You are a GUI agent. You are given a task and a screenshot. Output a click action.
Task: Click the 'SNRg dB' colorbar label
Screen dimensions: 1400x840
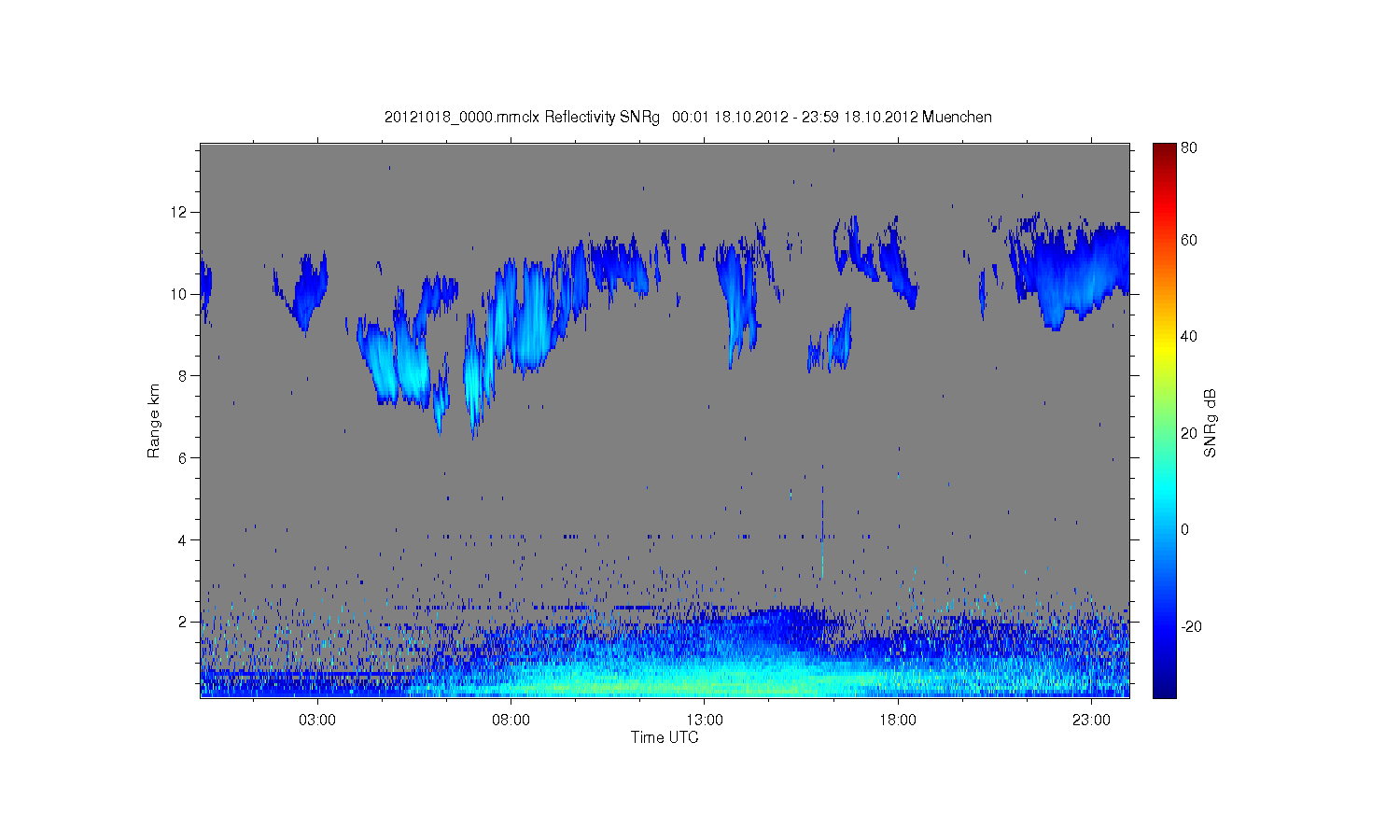pyautogui.click(x=1211, y=423)
